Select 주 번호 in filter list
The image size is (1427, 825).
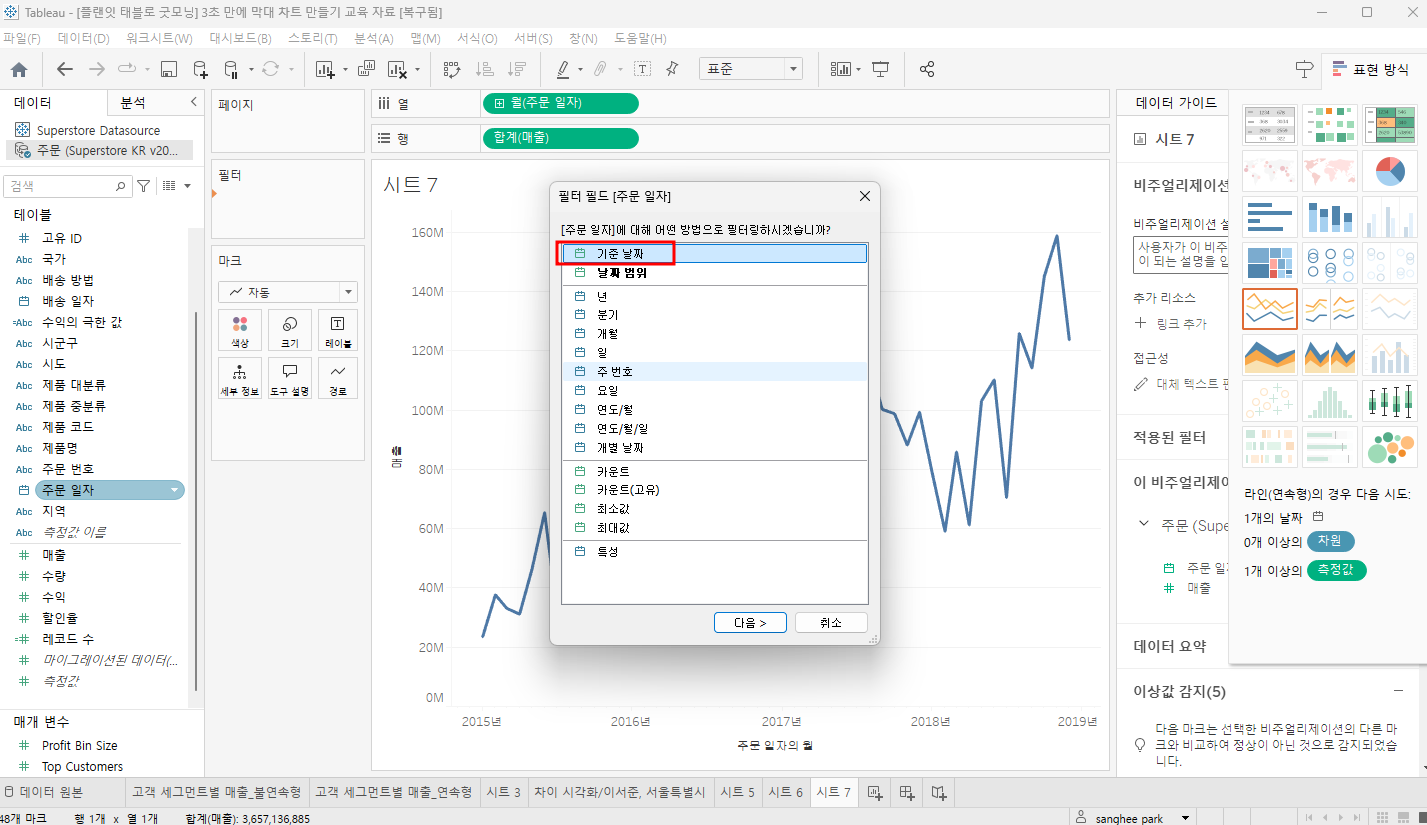(x=714, y=371)
